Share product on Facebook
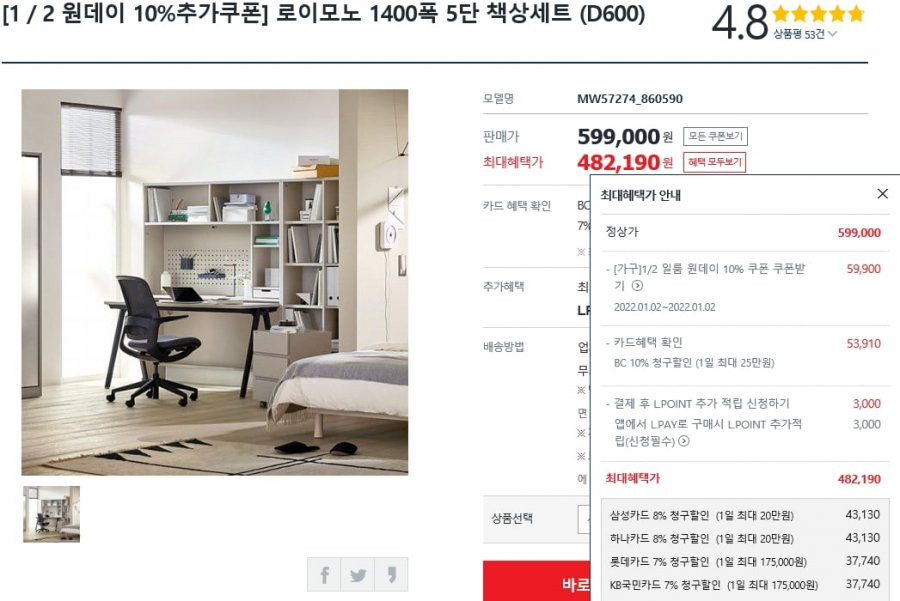 (x=324, y=574)
